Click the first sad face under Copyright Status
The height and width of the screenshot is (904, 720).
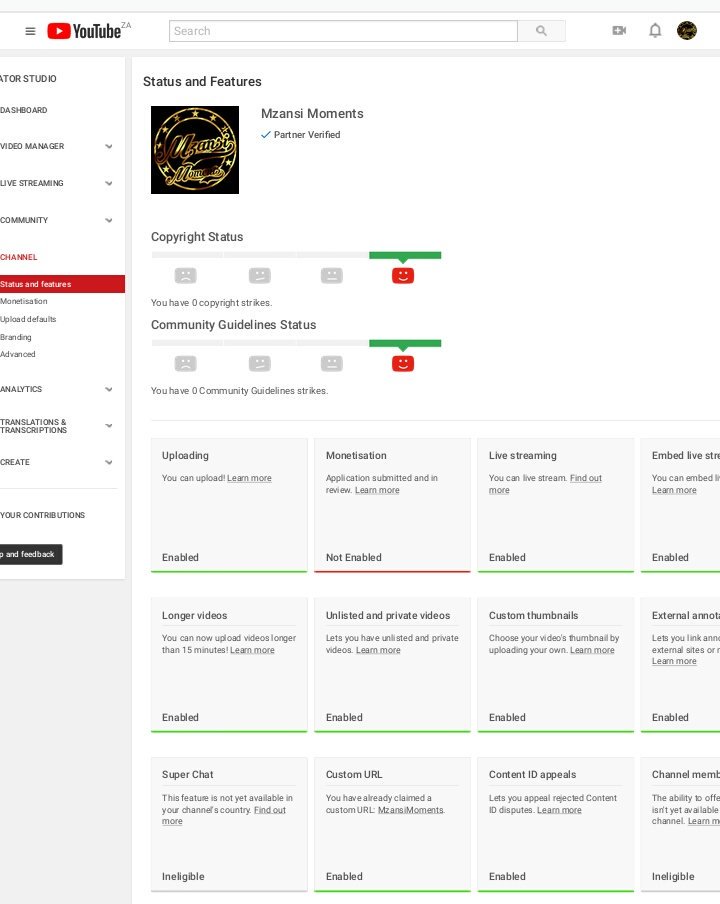coord(186,276)
